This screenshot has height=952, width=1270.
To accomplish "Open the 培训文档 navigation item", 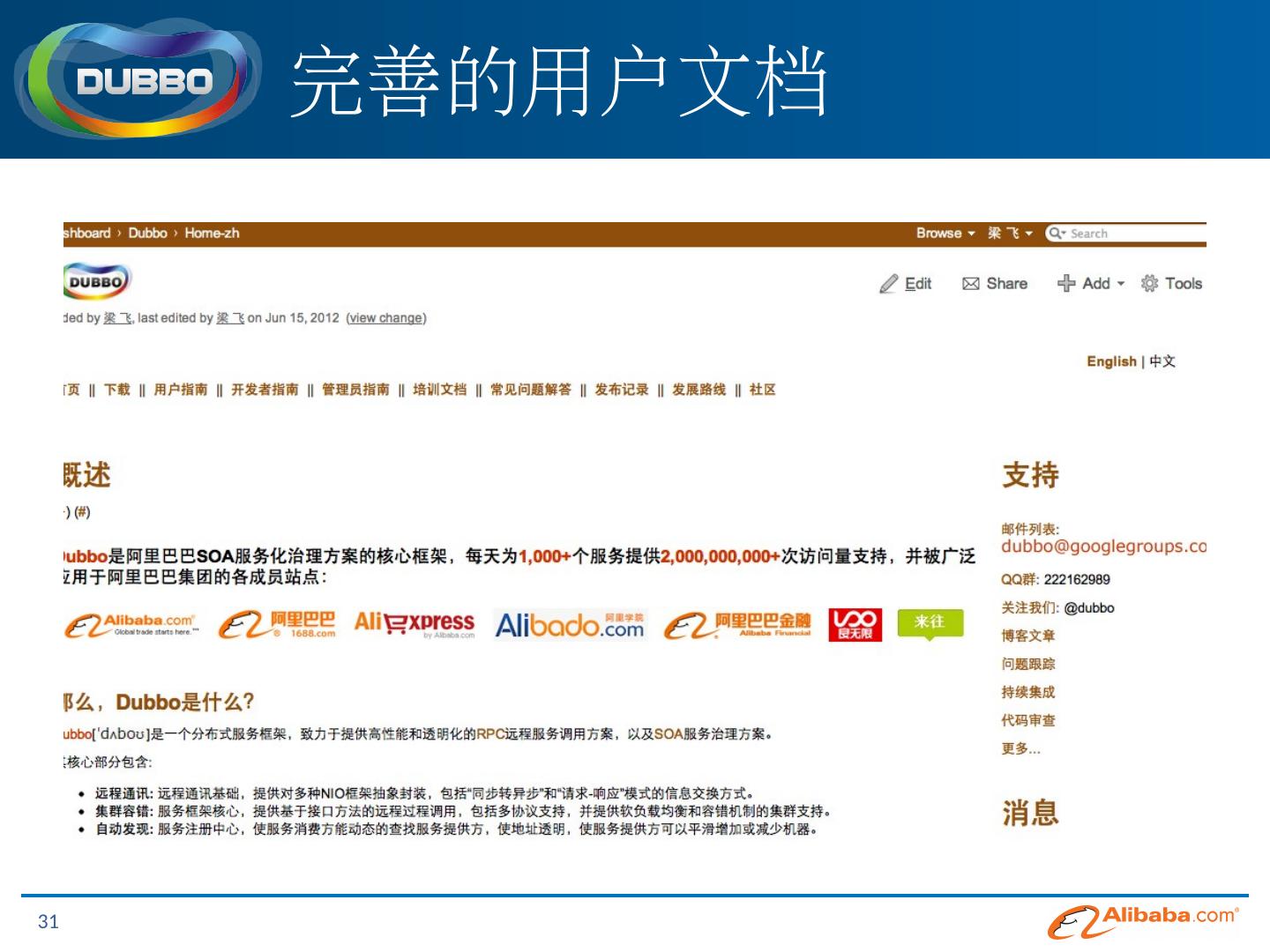I will click(440, 390).
